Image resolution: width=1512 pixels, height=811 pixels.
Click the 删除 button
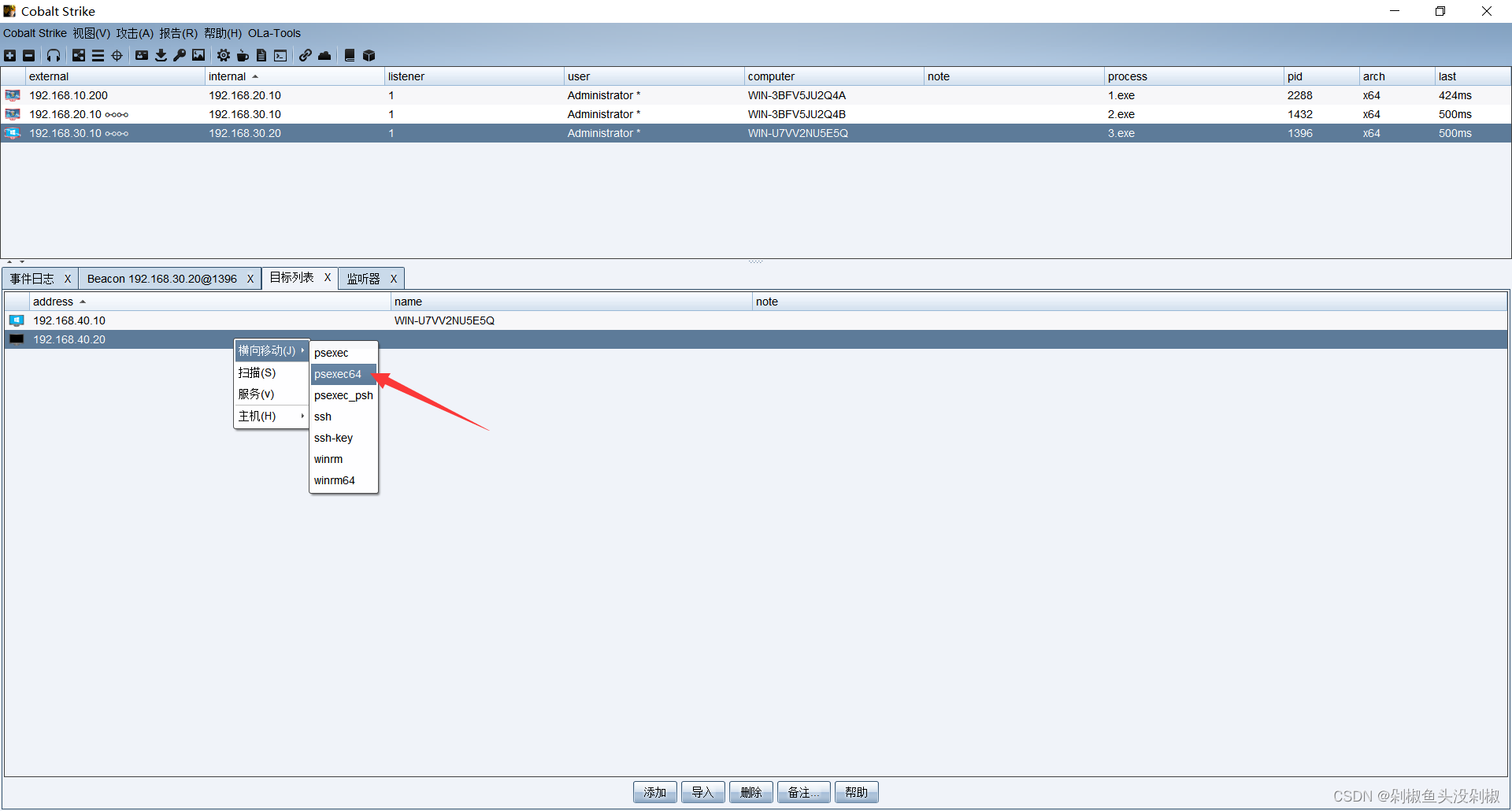[751, 792]
